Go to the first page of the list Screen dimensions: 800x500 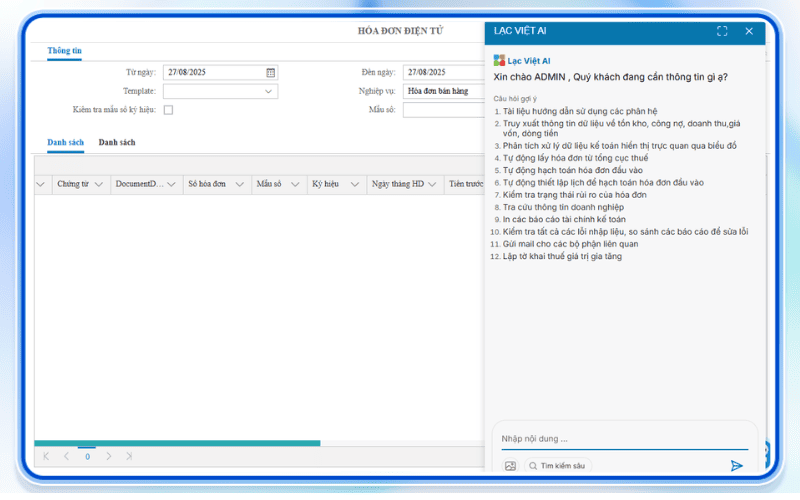point(46,456)
